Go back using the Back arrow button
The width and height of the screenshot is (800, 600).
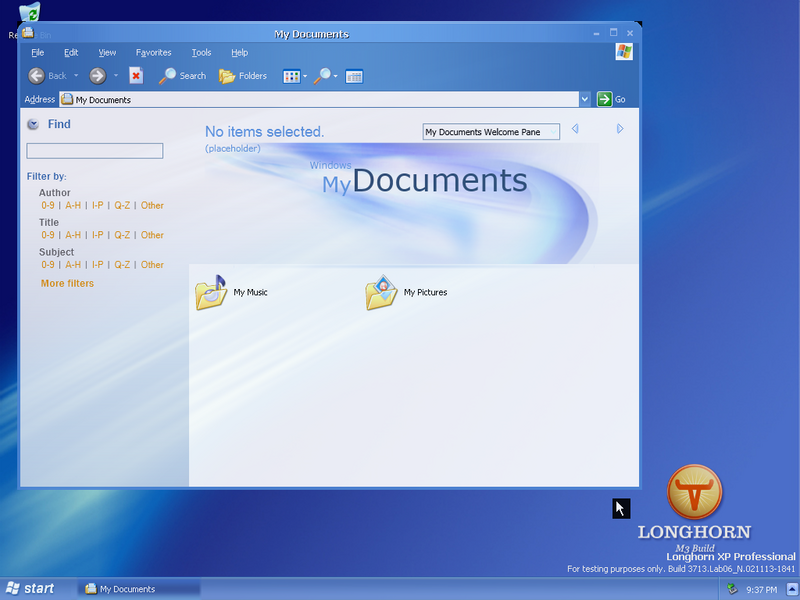pos(36,76)
